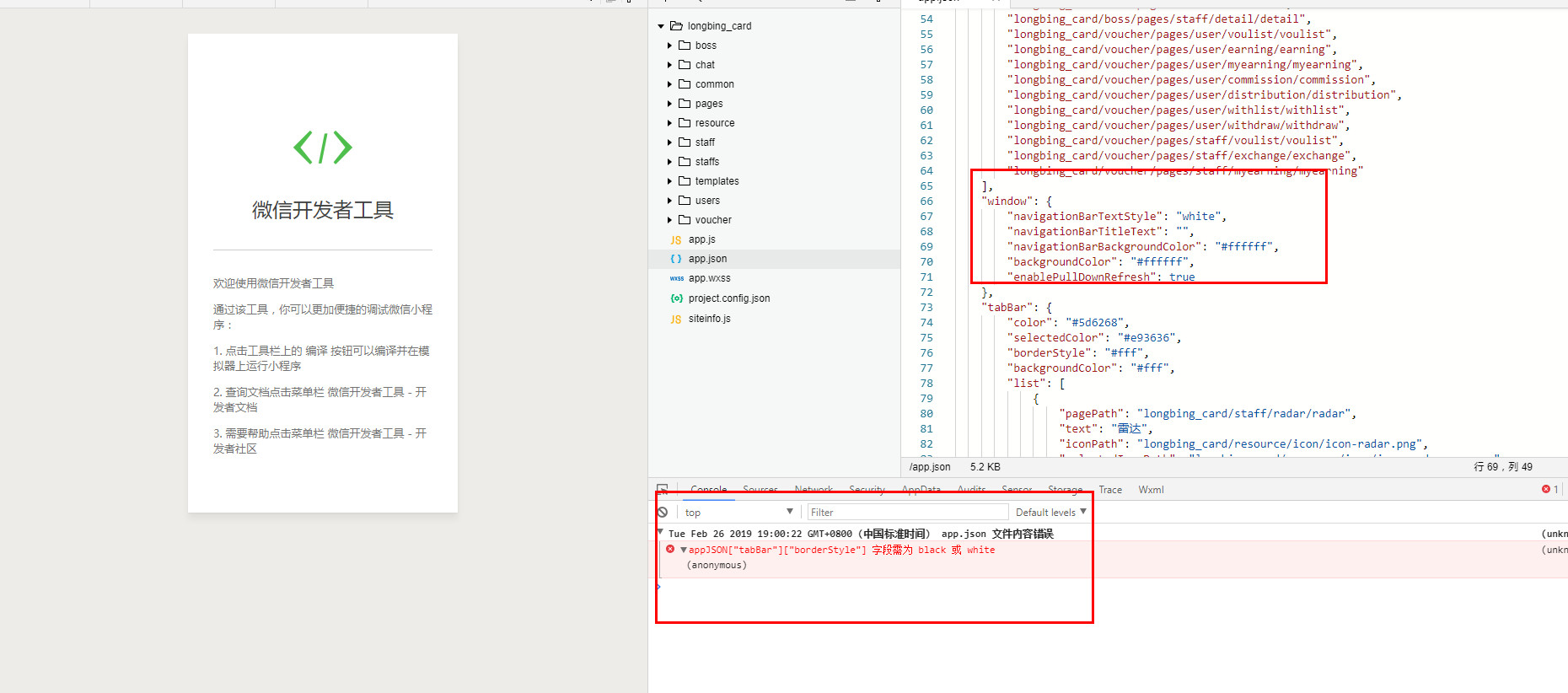This screenshot has width=1568, height=693.
Task: Expand the staff folder arrow
Action: [x=670, y=142]
